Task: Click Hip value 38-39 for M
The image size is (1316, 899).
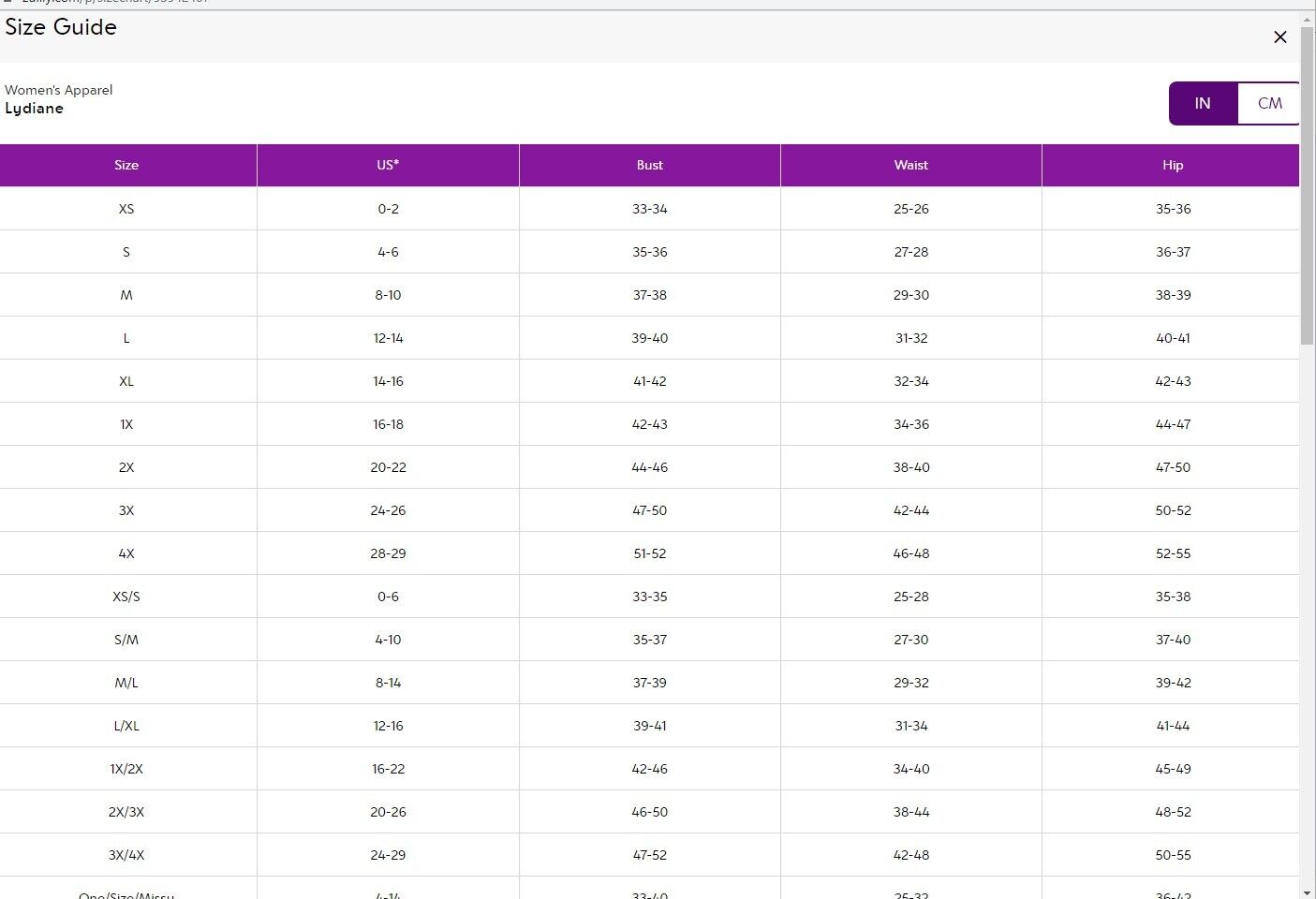Action: point(1173,295)
